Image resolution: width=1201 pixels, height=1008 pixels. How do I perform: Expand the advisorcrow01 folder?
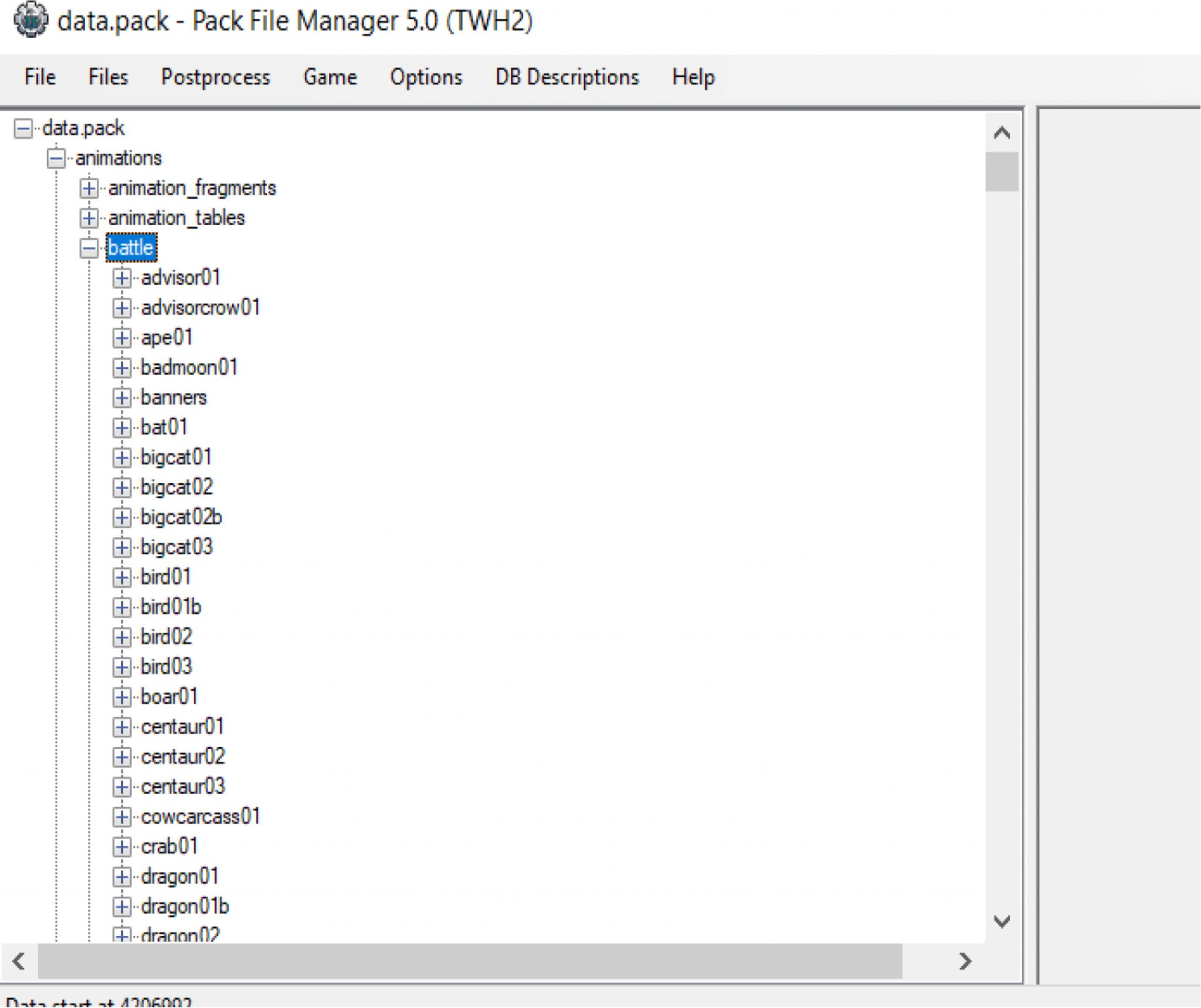tap(121, 308)
